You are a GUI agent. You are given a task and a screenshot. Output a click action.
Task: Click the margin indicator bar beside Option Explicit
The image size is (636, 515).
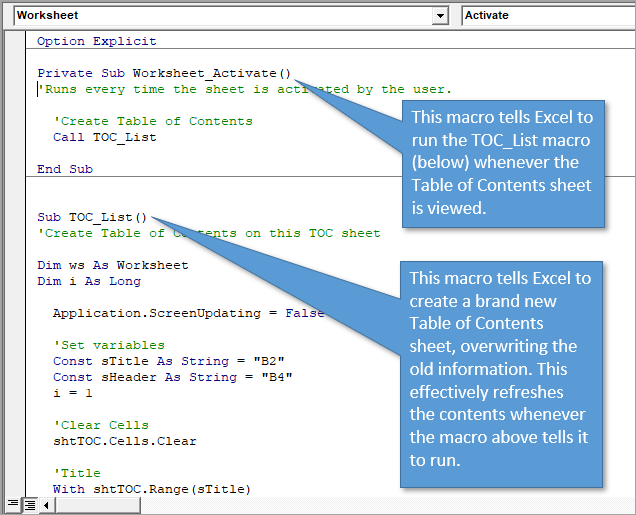point(15,41)
